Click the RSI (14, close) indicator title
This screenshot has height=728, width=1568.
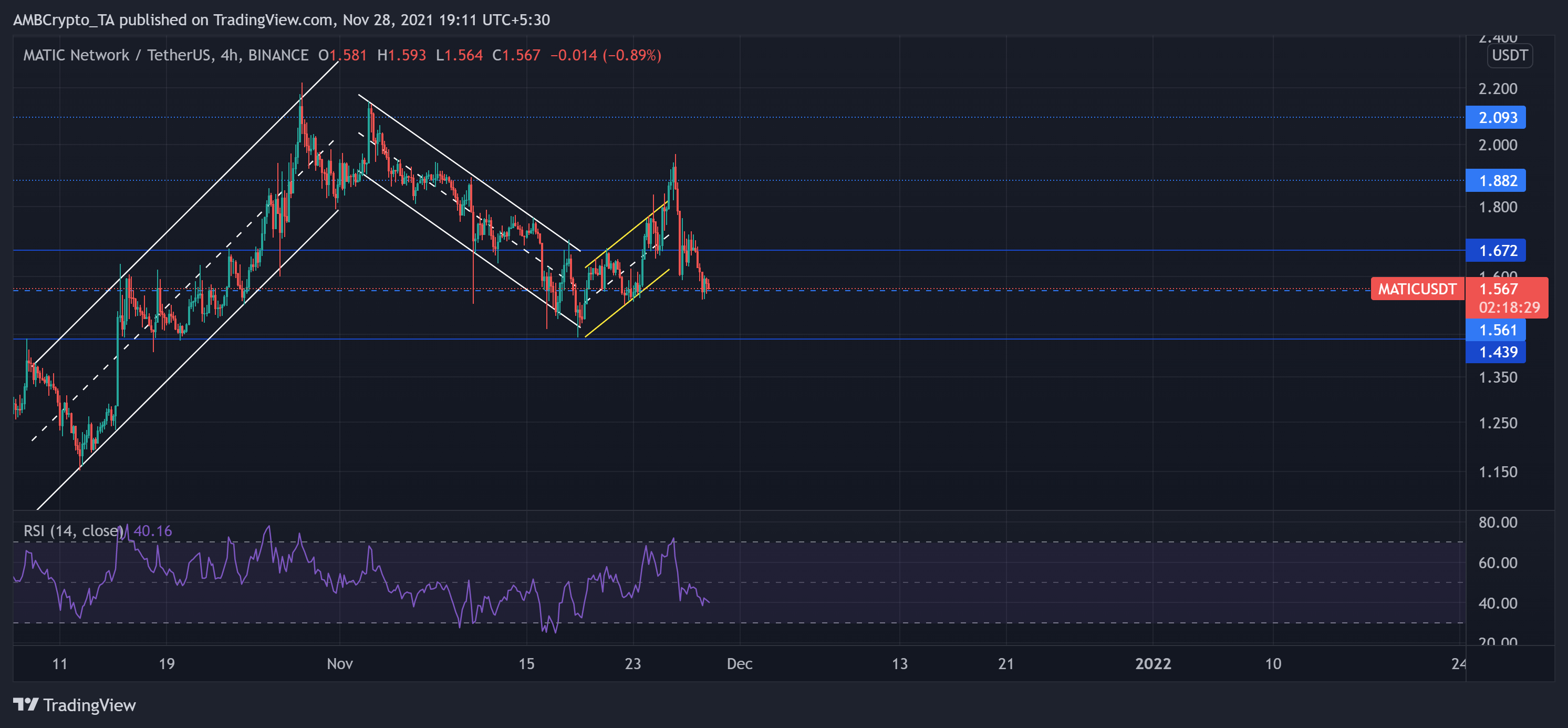click(73, 530)
